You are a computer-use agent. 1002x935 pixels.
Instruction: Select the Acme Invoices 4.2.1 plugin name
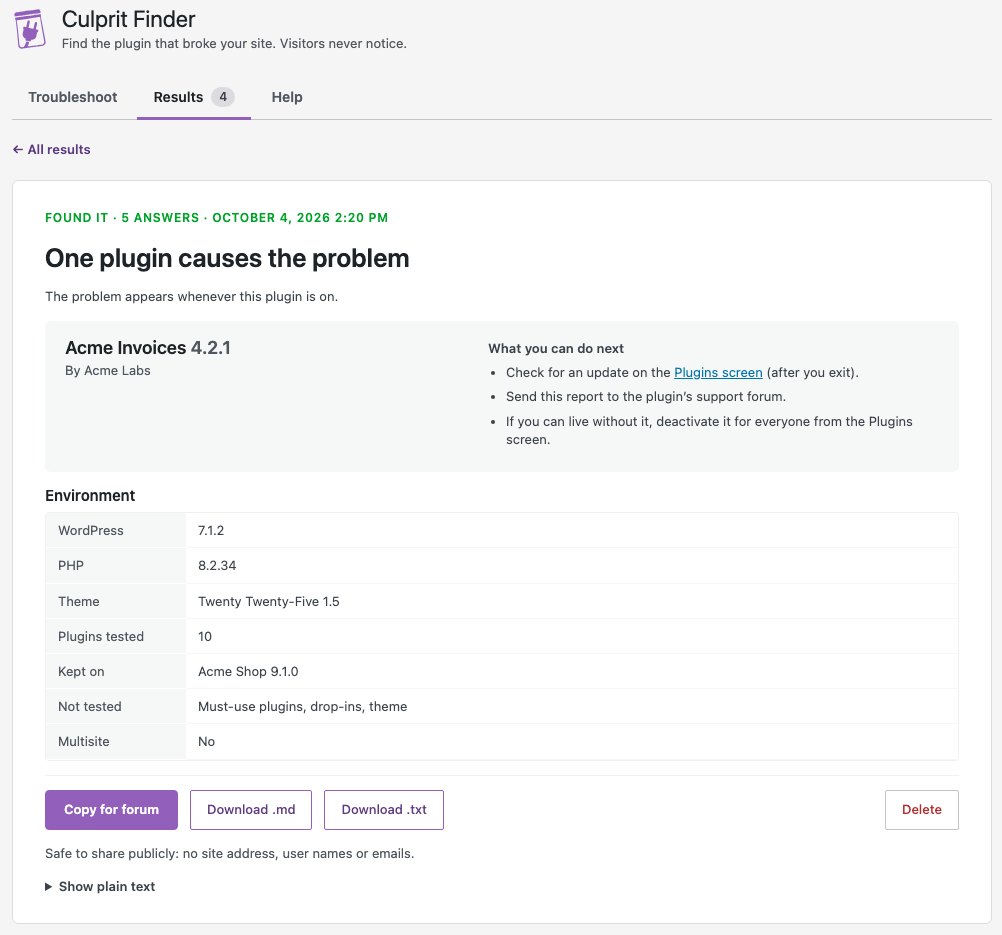[148, 348]
